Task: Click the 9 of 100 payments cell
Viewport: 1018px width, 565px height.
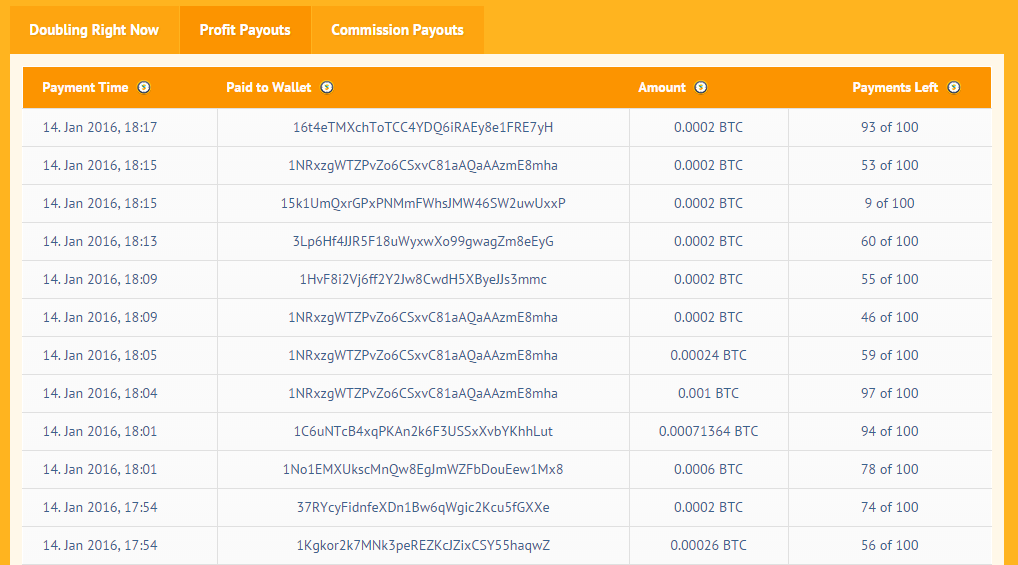Action: pyautogui.click(x=889, y=204)
